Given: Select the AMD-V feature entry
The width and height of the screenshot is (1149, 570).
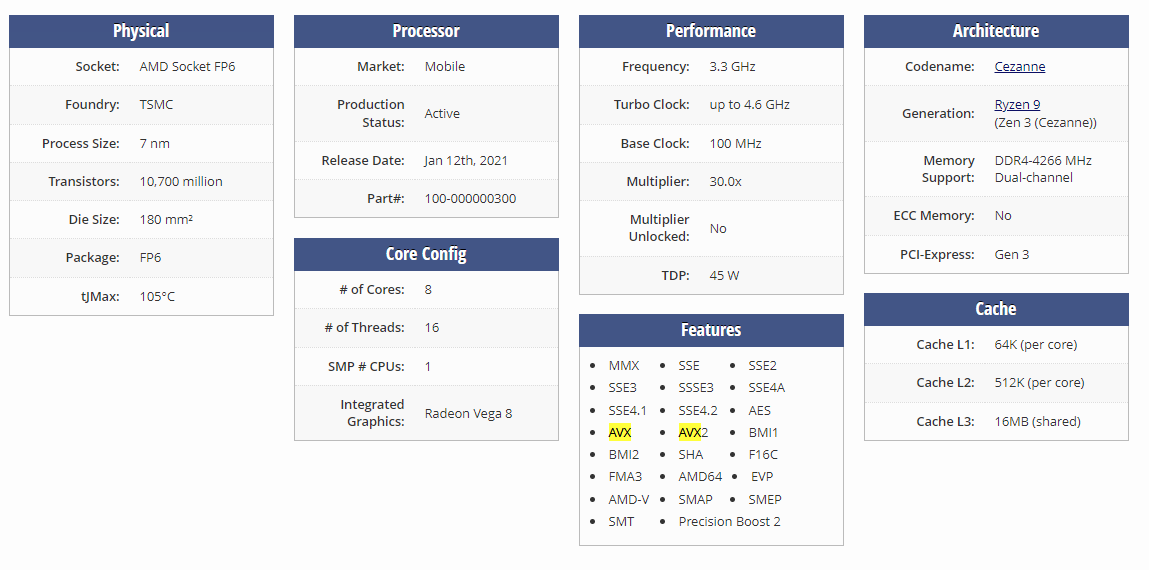Looking at the screenshot, I should pyautogui.click(x=628, y=500).
